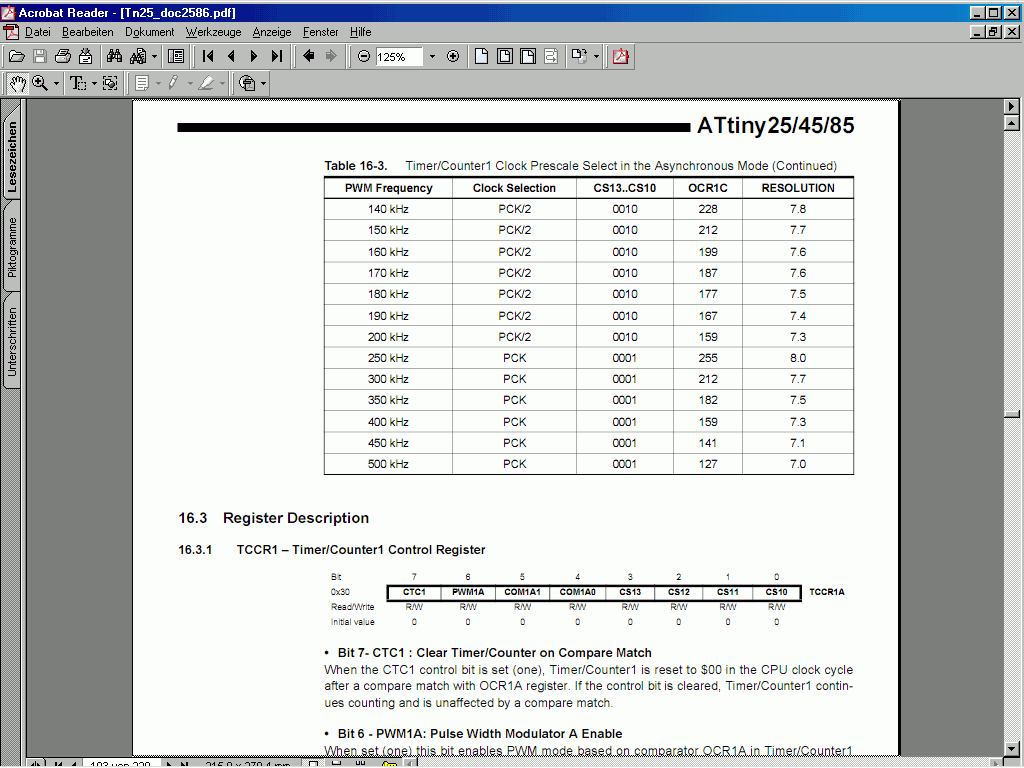
Task: Jump to the last page
Action: (277, 57)
